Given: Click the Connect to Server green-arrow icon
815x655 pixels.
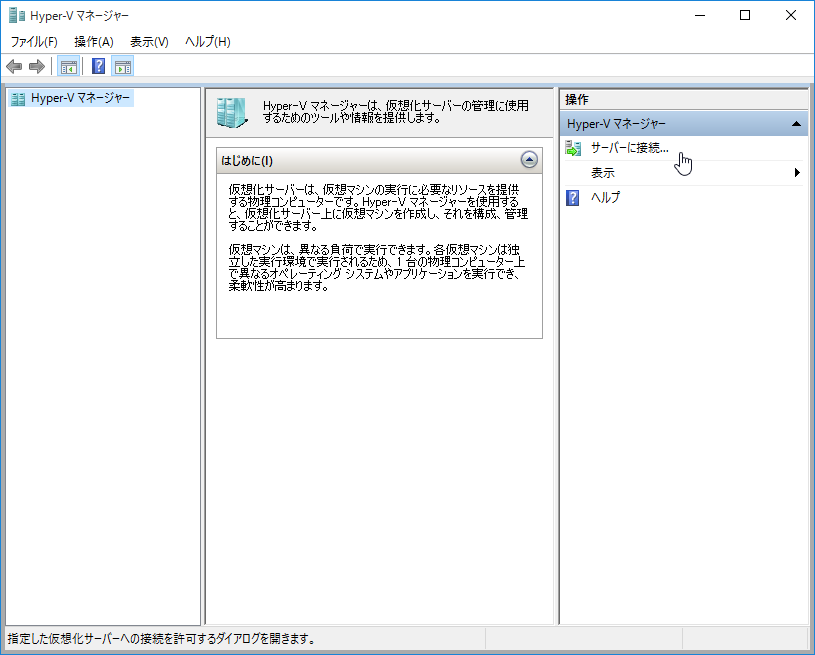Looking at the screenshot, I should point(573,149).
